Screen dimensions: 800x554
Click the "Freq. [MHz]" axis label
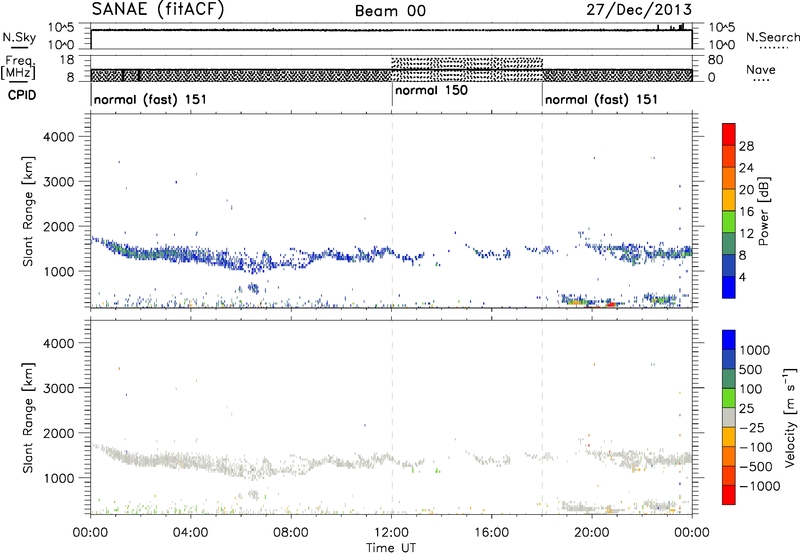(19, 68)
